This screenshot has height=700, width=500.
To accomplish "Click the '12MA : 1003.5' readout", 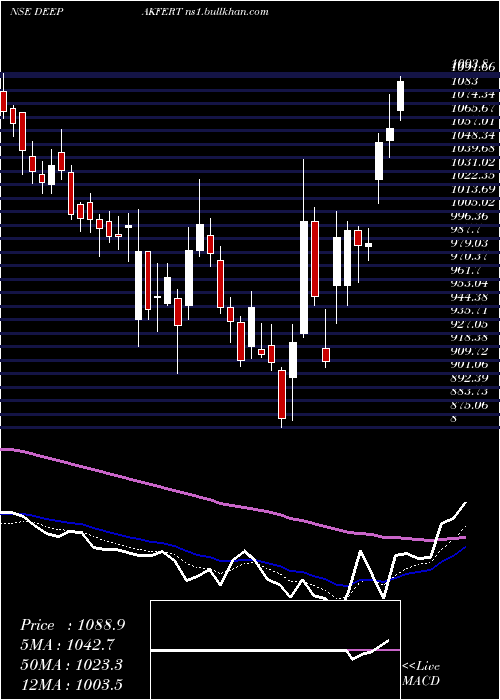I will tap(72, 684).
